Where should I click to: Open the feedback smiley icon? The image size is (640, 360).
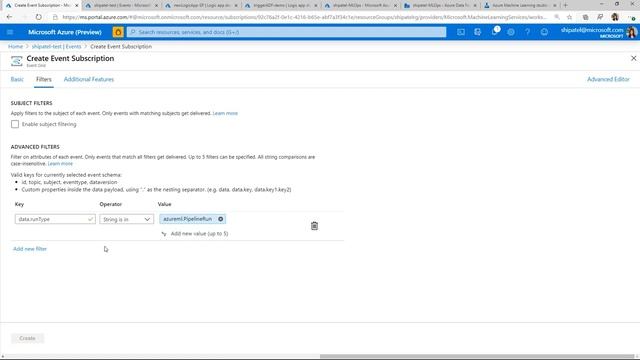pos(544,32)
